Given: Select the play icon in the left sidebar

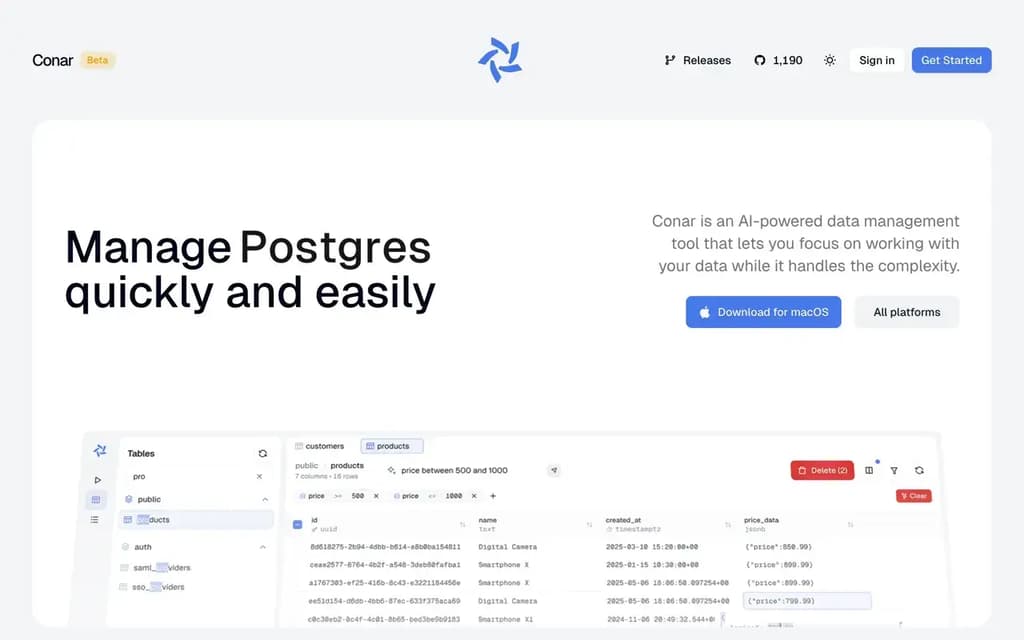Looking at the screenshot, I should coord(97,478).
